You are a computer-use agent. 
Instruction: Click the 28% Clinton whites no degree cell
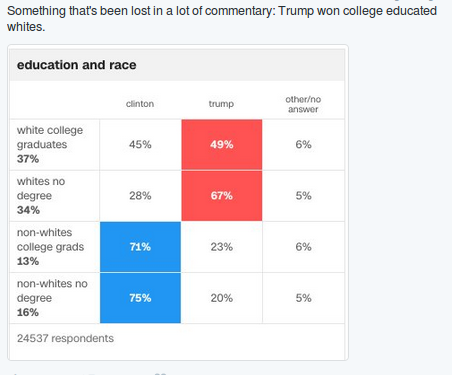point(140,196)
